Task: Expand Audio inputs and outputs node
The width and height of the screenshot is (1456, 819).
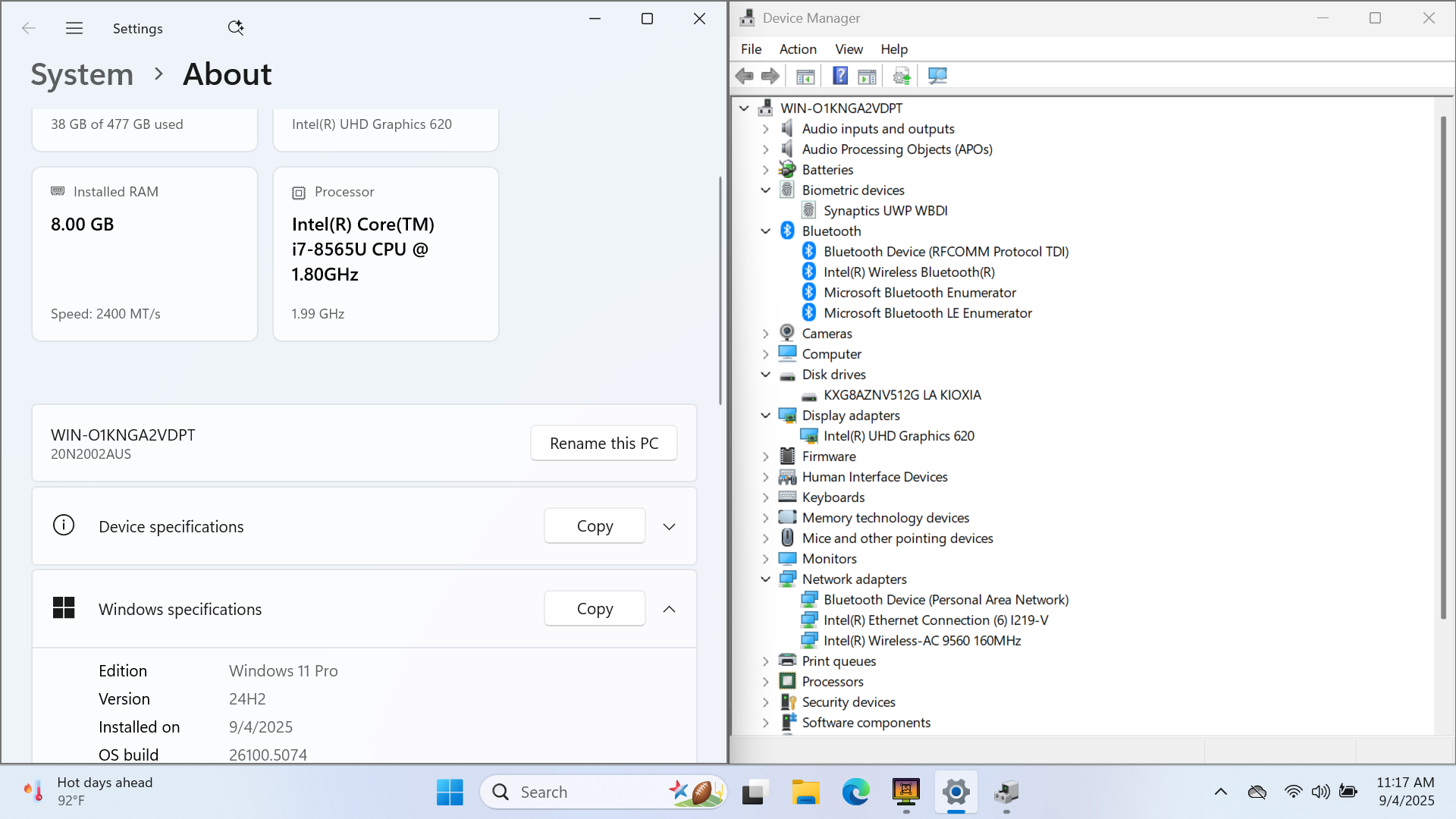Action: tap(765, 129)
